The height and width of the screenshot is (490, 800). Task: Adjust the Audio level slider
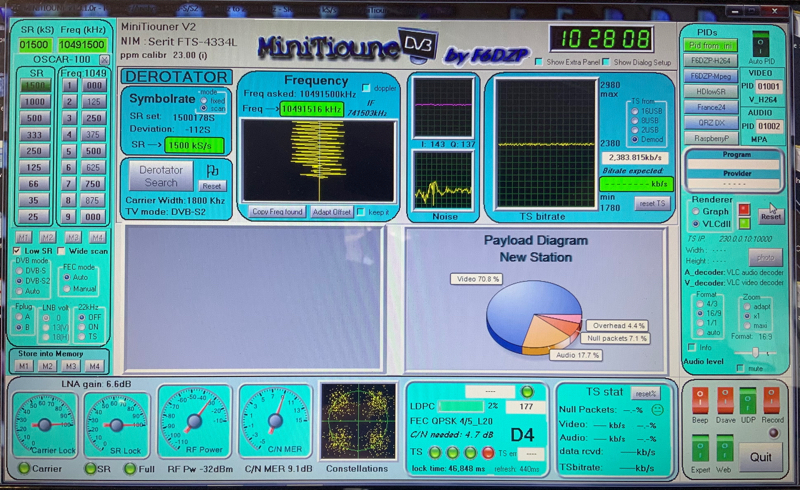[x=755, y=353]
